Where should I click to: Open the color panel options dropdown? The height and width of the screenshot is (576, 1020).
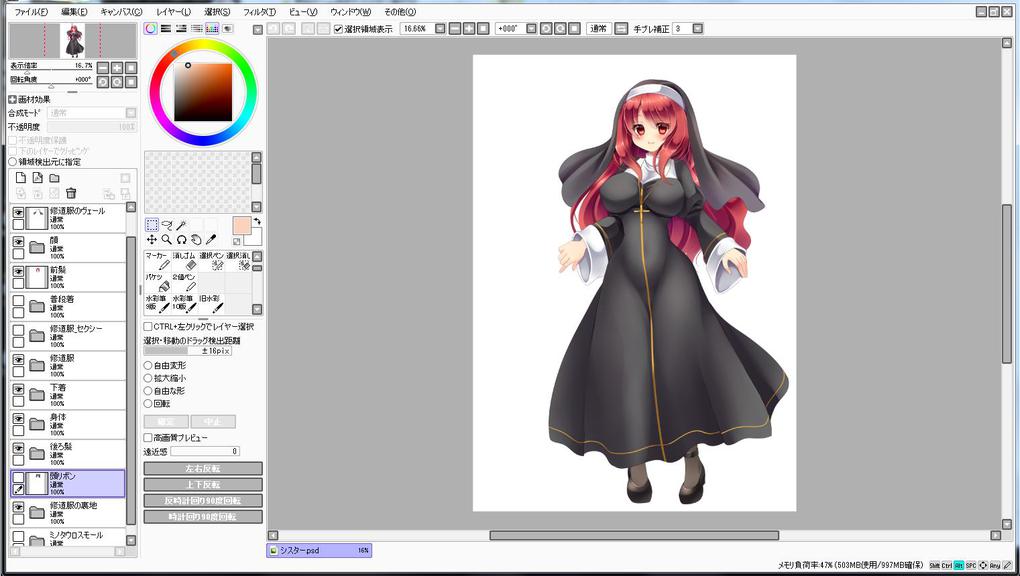click(x=258, y=29)
